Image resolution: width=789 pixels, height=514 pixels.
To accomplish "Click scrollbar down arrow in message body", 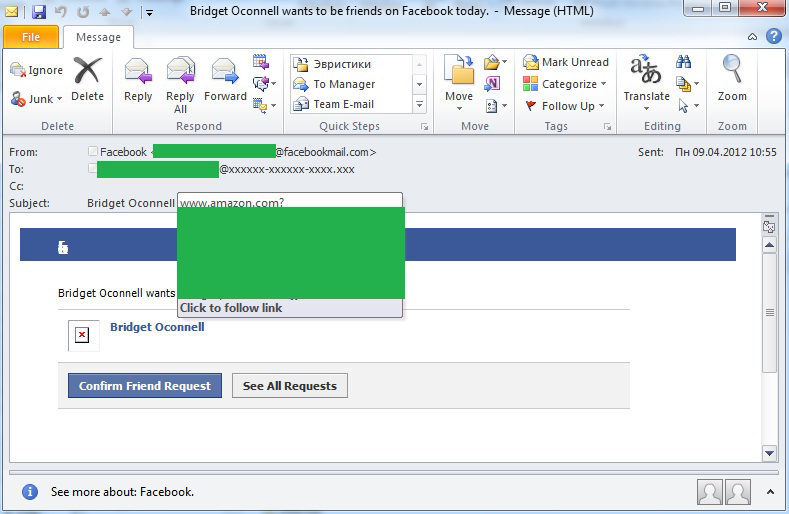I will [769, 453].
